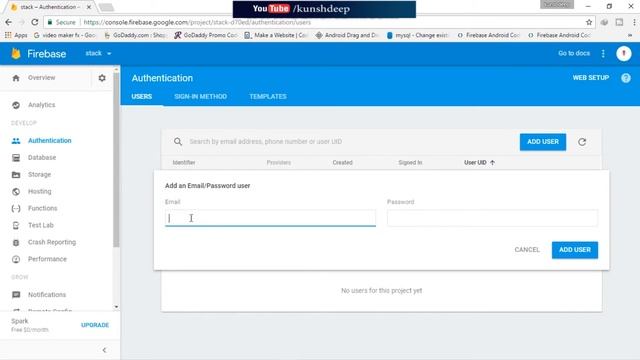Switch to the Templates tab

(268, 97)
